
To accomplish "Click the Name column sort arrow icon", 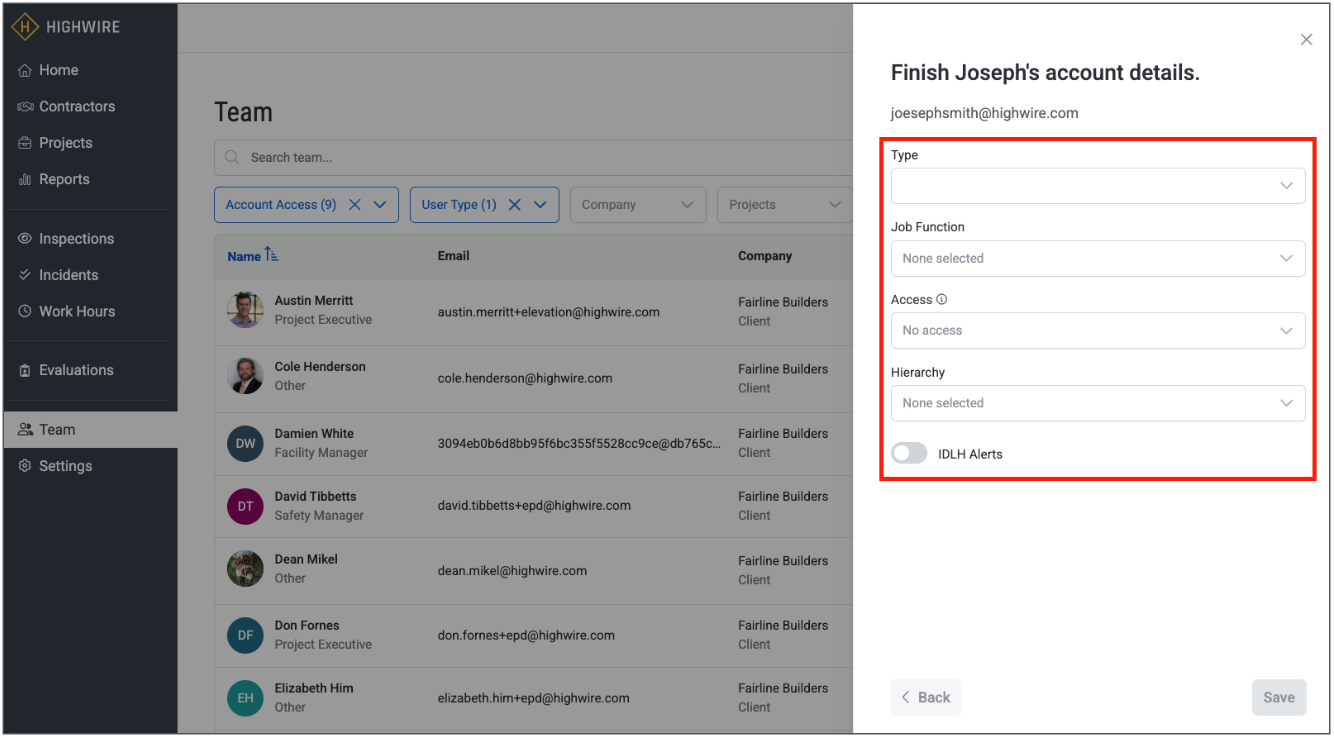I will coord(272,256).
